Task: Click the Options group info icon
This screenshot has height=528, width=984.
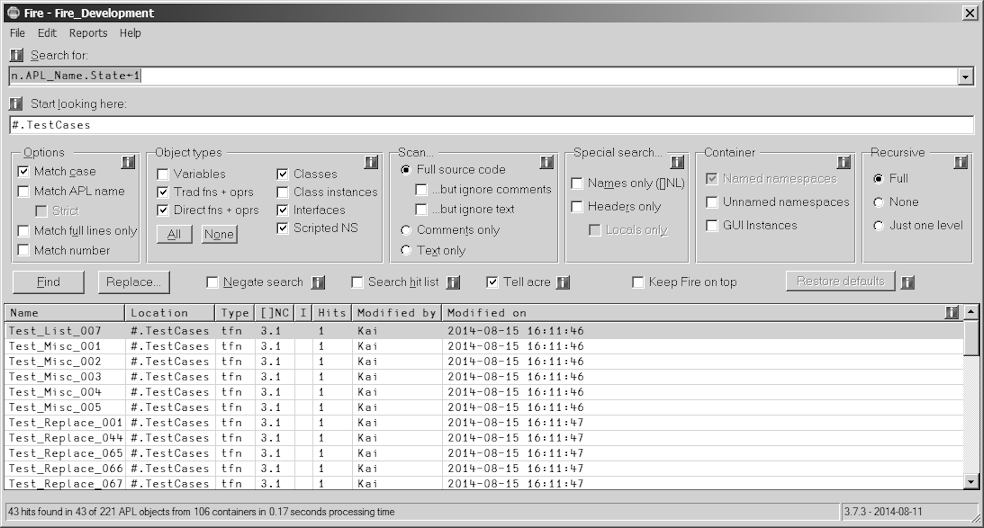Action: pos(128,163)
